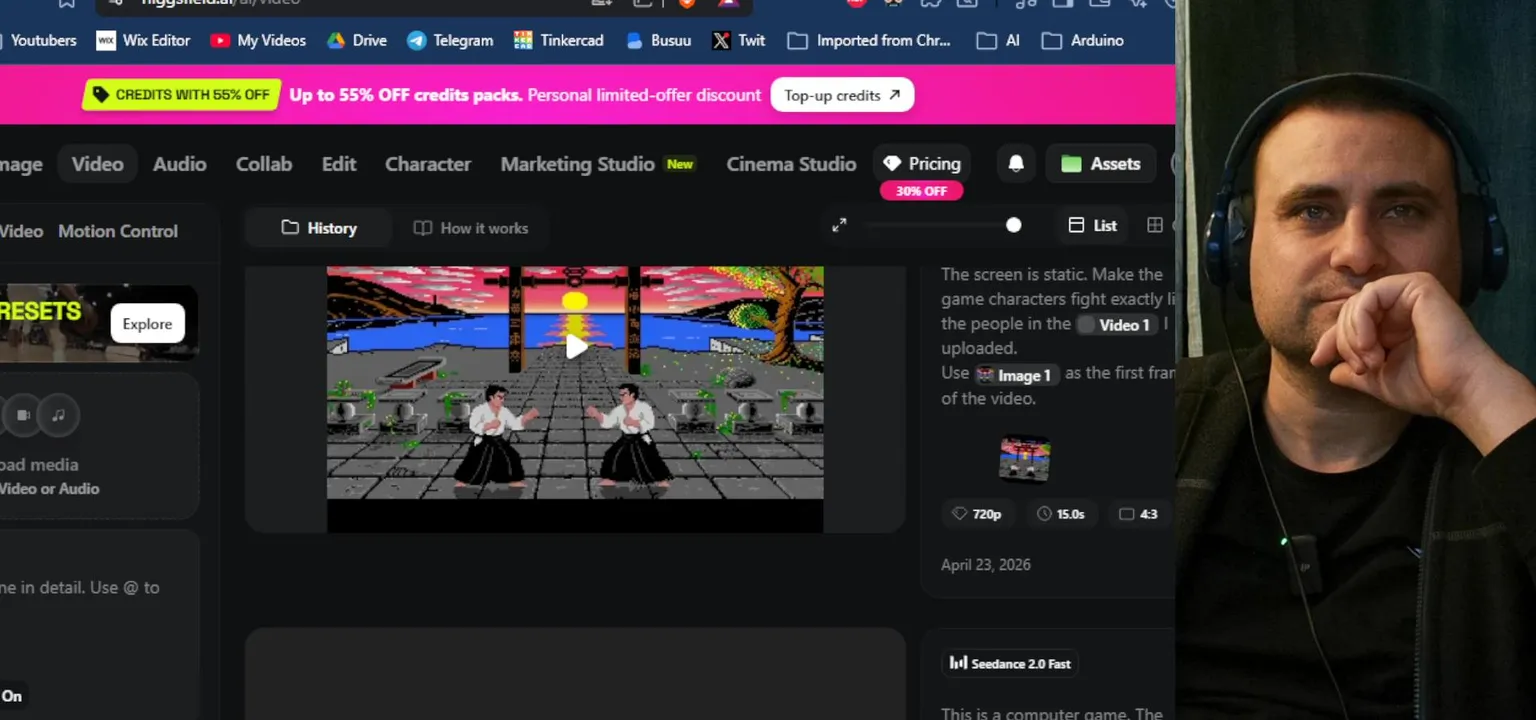The height and width of the screenshot is (720, 1536).
Task: Switch to grid view icon
Action: point(1155,226)
